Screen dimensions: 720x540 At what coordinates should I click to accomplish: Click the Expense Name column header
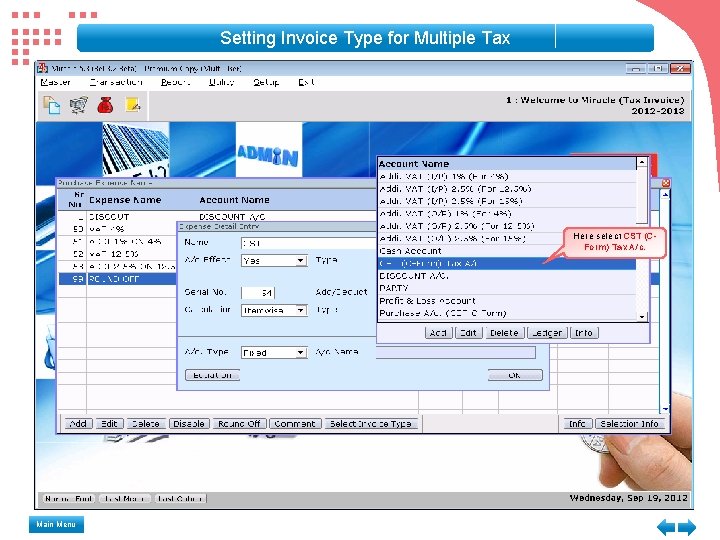click(125, 200)
